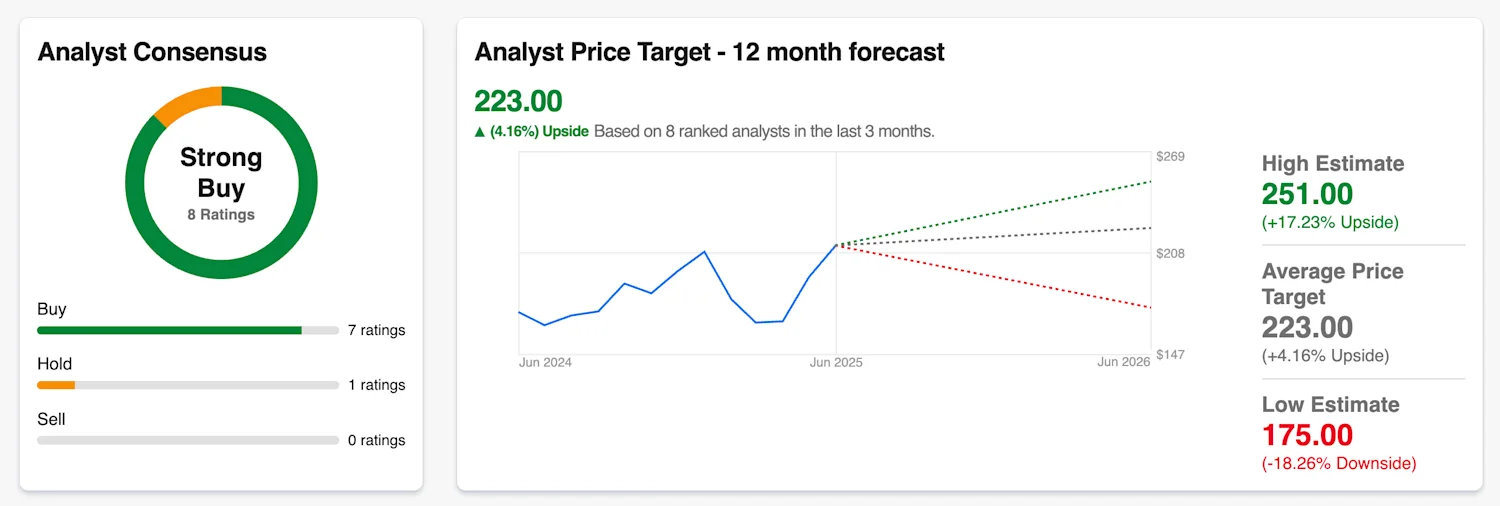1500x506 pixels.
Task: Click the High Estimate 251.00 value
Action: click(1307, 194)
